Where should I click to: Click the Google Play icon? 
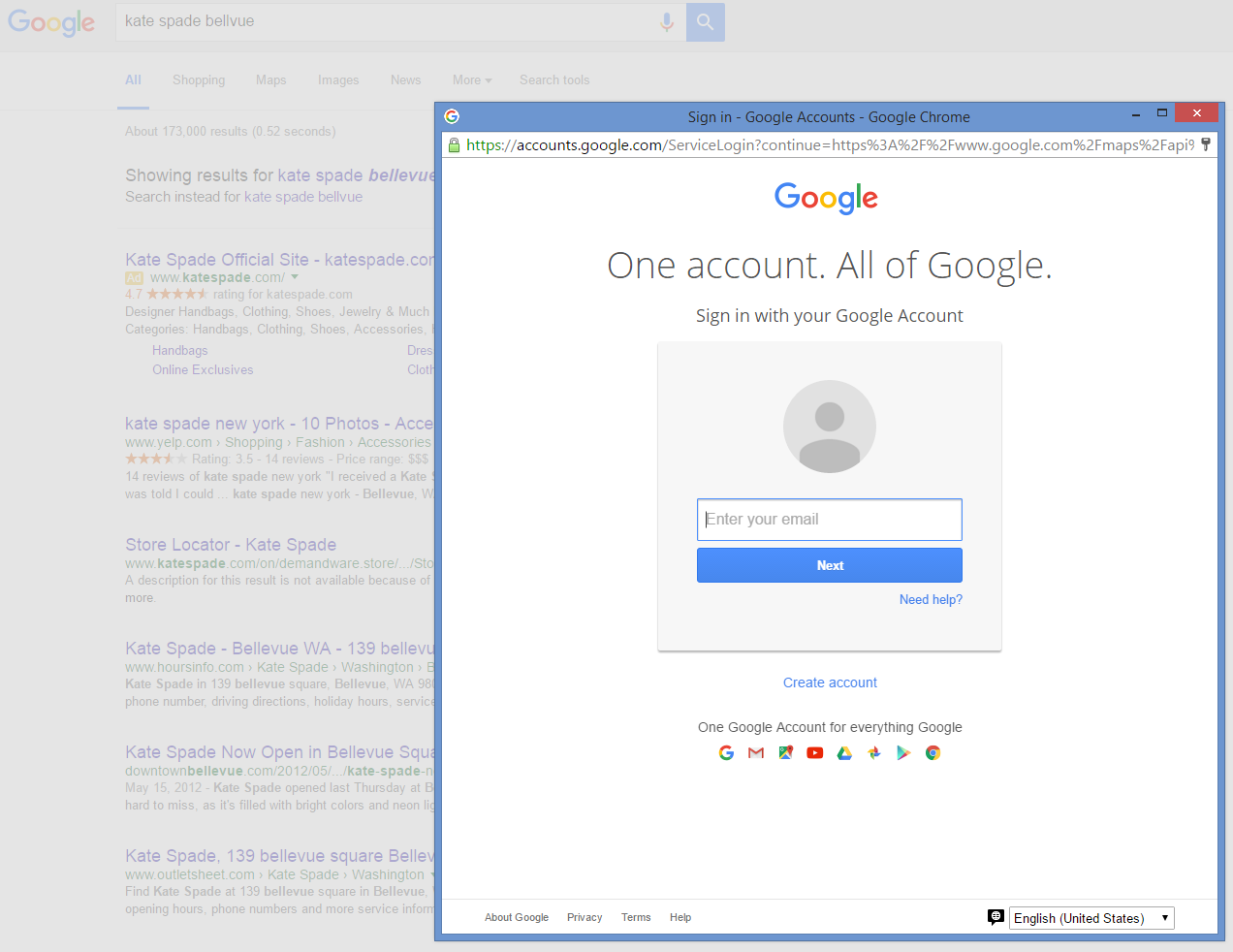(x=903, y=752)
